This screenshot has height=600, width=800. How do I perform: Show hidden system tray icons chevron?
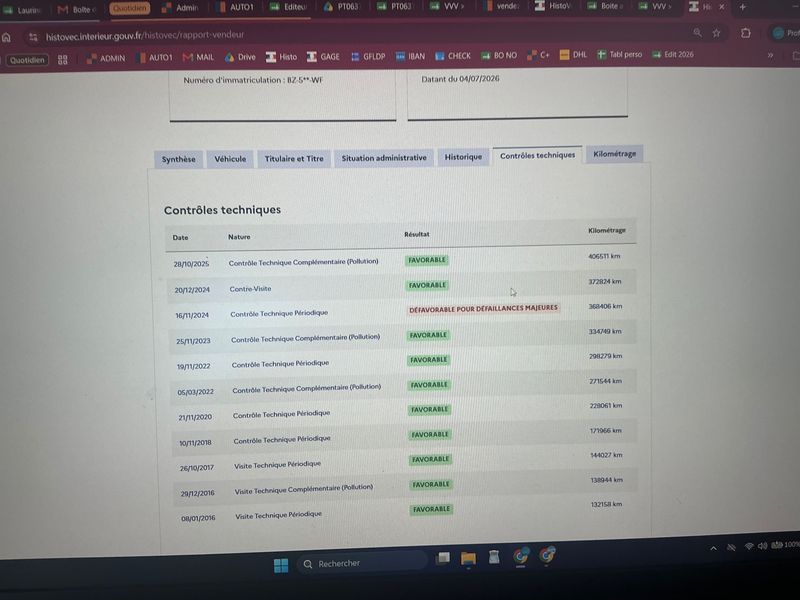[x=713, y=548]
